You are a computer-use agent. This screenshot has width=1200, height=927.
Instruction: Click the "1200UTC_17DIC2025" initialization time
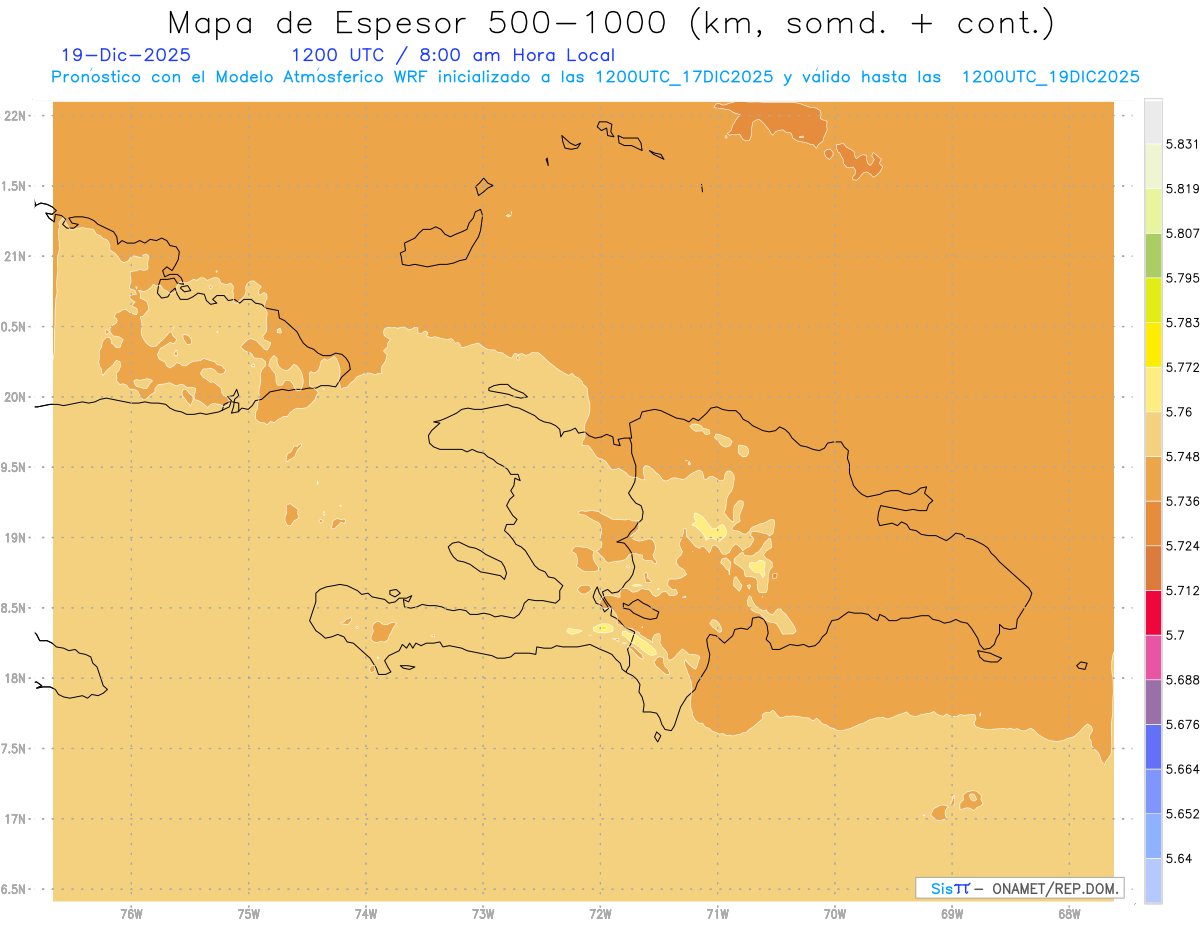pyautogui.click(x=684, y=77)
